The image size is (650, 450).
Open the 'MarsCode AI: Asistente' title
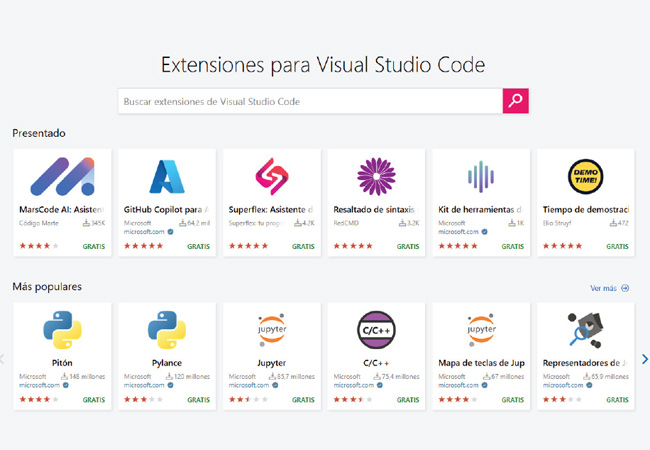62,210
